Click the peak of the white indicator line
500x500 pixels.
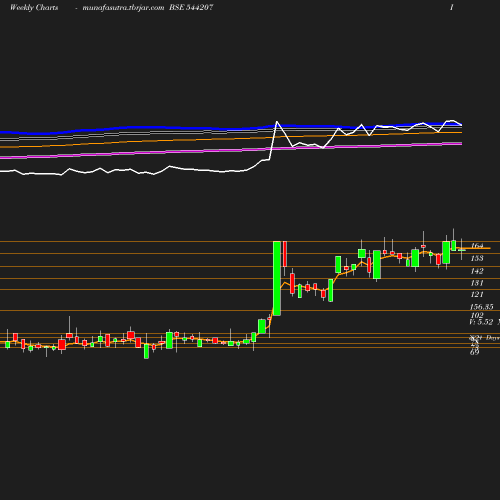tap(277, 122)
